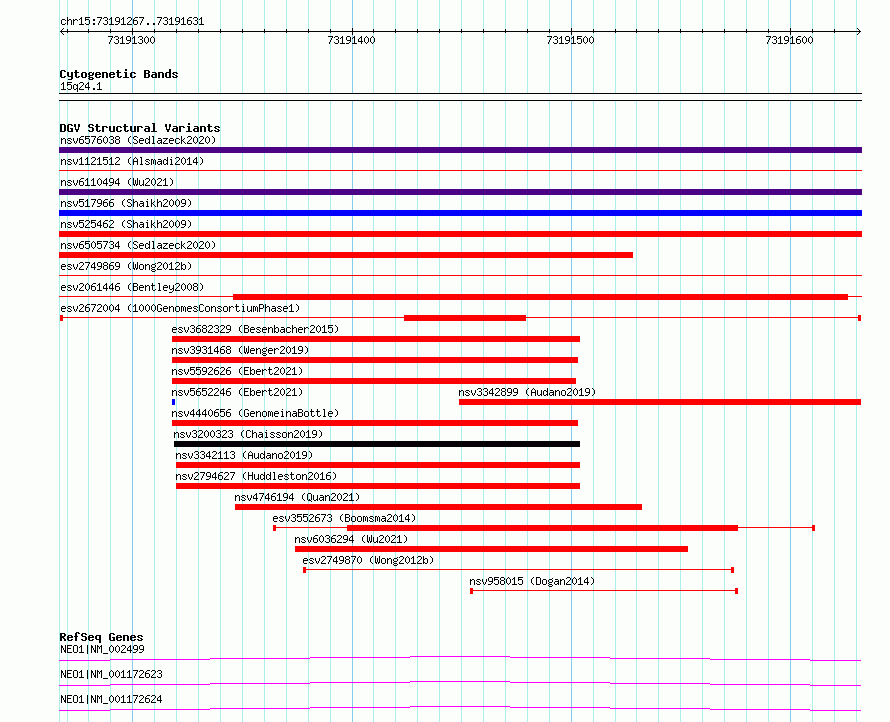Click the nsv525462 (Shaikh2009) label
Viewport: 890px width, 722px height.
(126, 224)
